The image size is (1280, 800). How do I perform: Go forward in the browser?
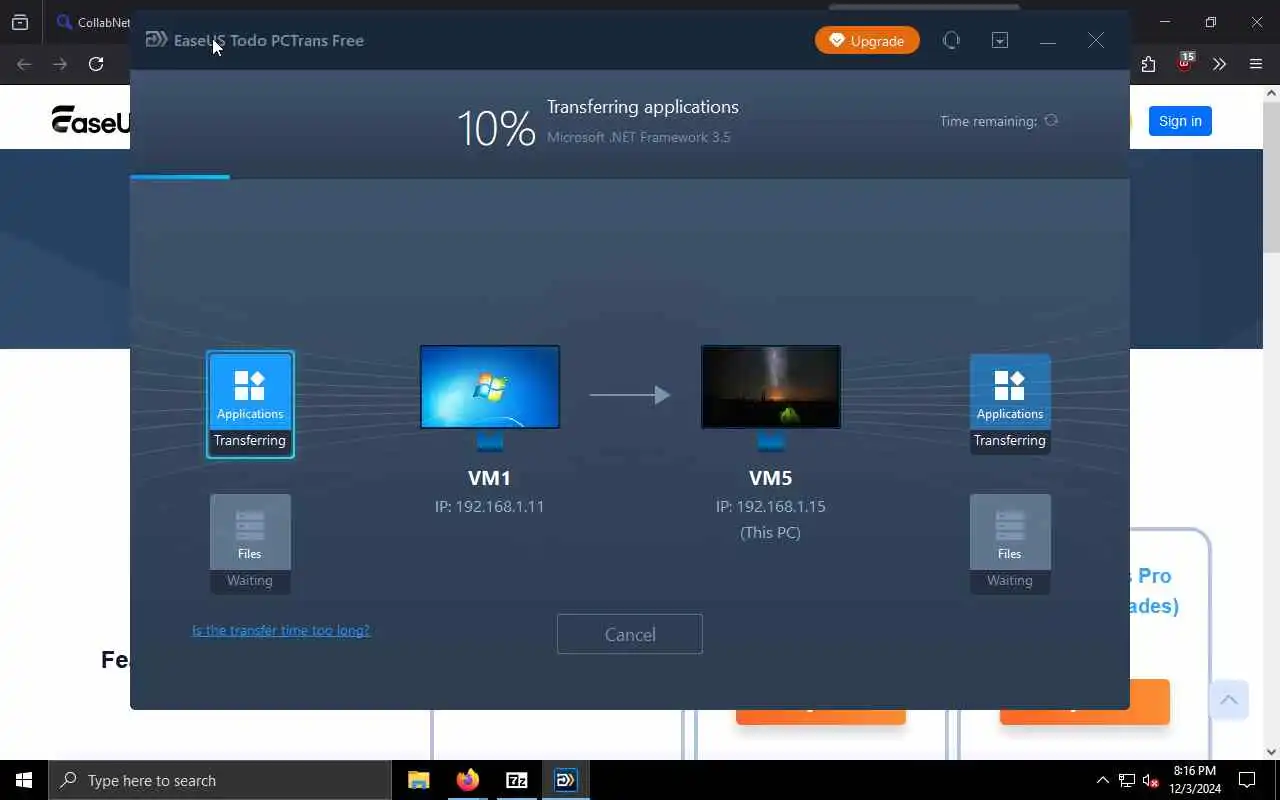click(x=60, y=64)
